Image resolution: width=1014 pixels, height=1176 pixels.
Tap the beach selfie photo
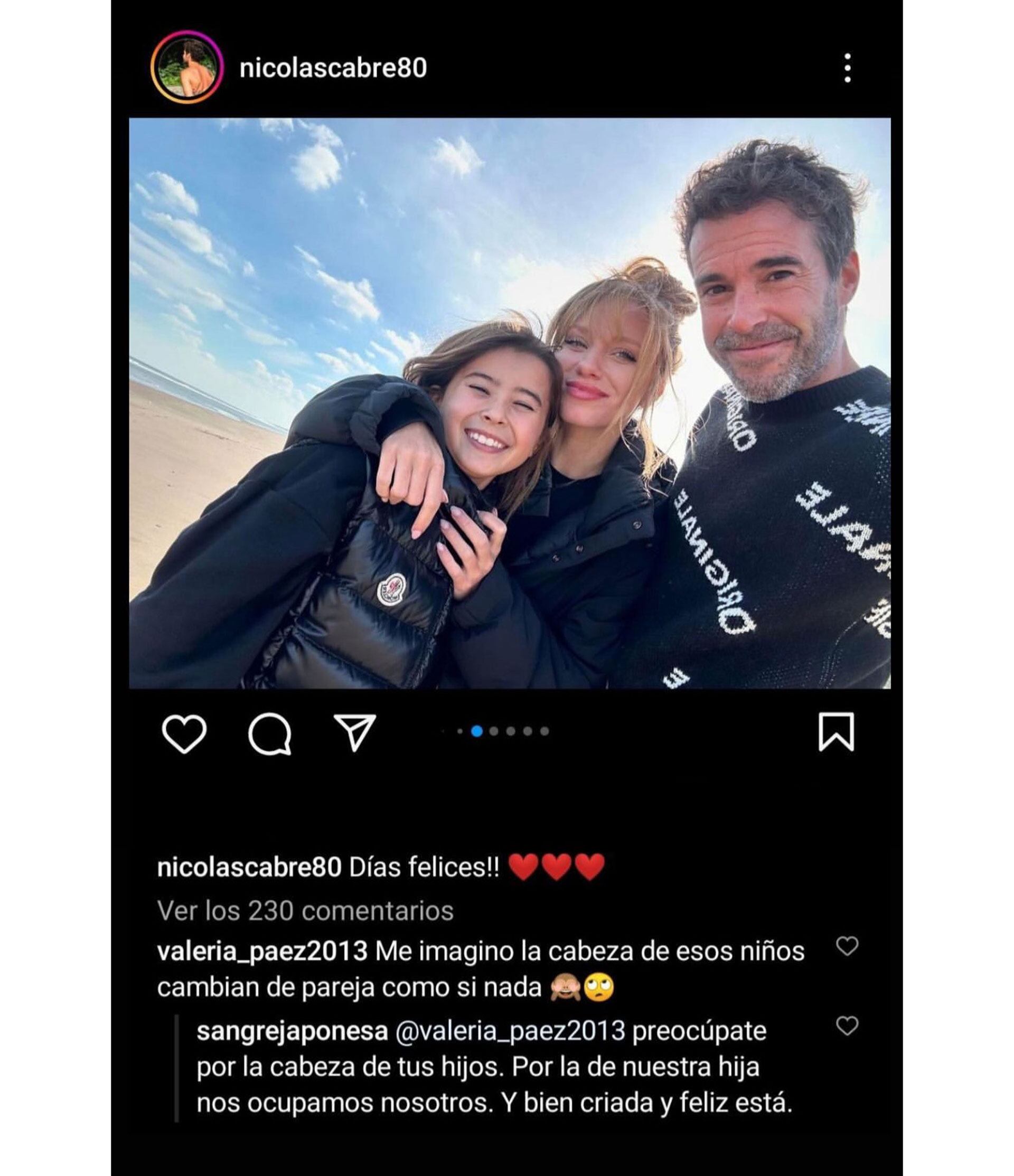coord(509,403)
